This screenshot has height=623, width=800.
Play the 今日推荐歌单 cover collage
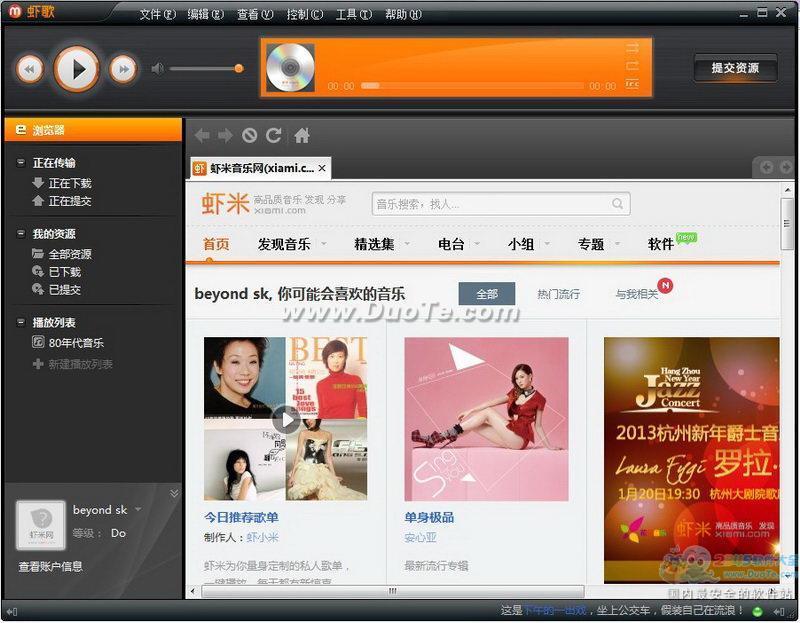click(285, 419)
